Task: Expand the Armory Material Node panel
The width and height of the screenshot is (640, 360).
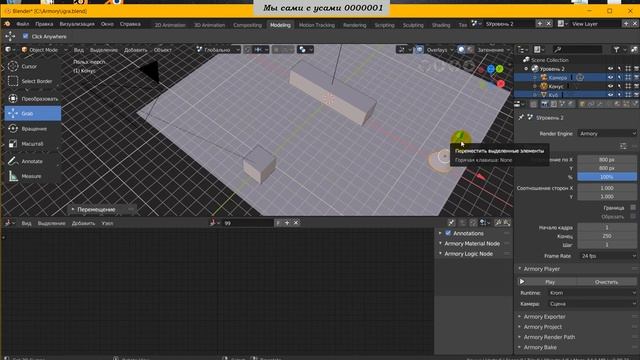Action: click(473, 244)
